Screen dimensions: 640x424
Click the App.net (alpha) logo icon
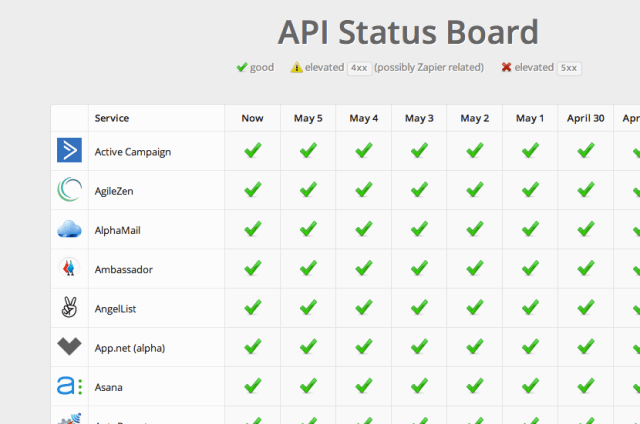click(69, 347)
